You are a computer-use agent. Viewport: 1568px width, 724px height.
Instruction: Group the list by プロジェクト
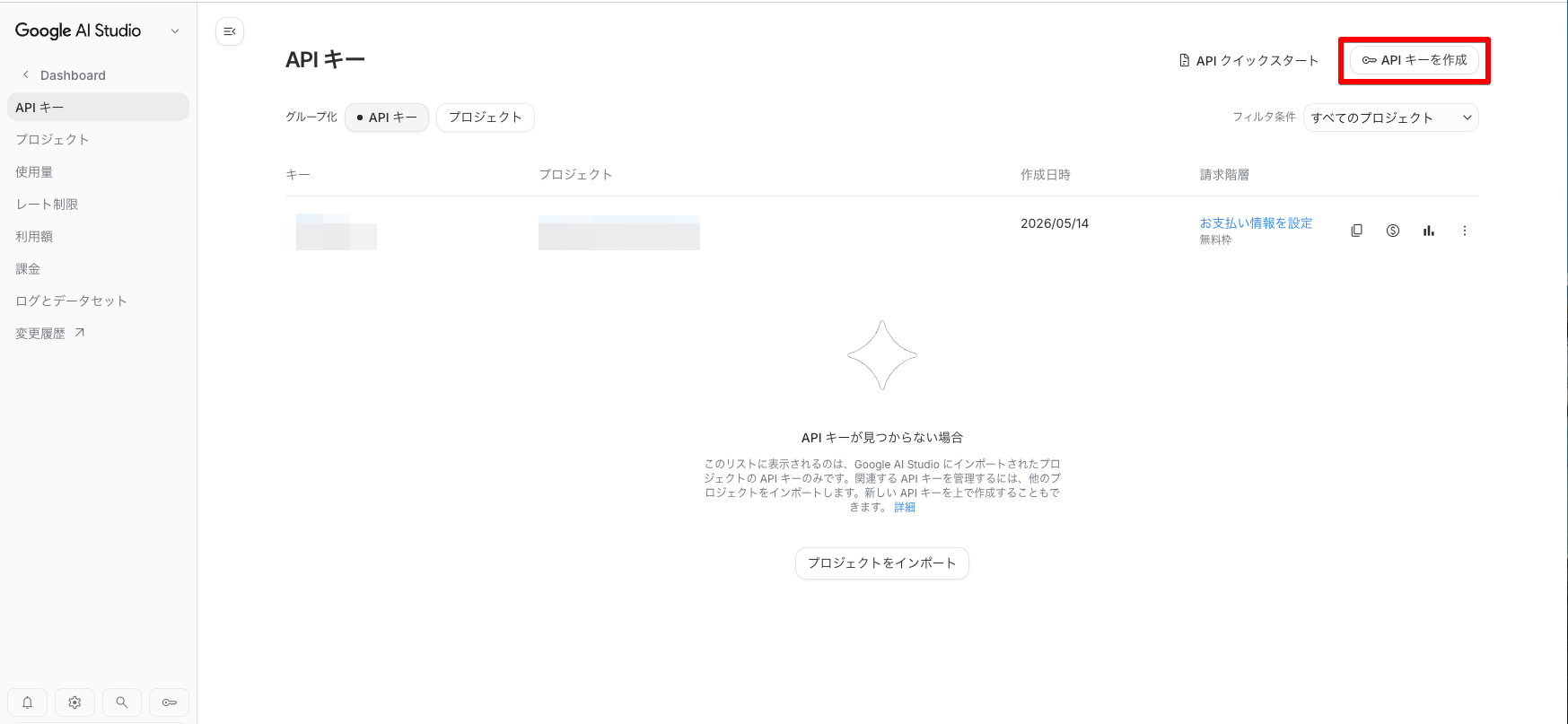coord(485,118)
